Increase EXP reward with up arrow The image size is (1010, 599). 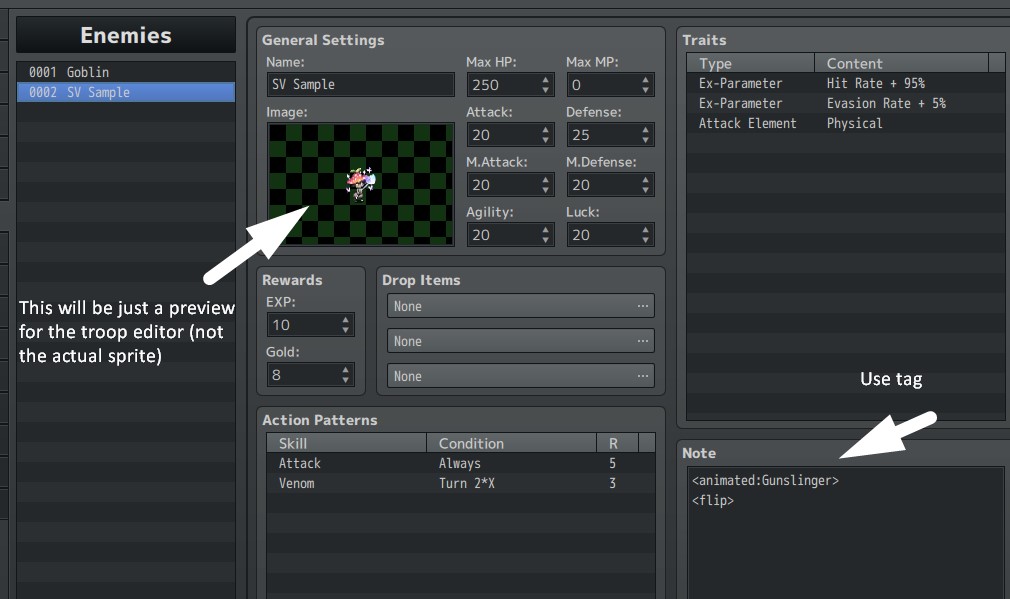346,319
